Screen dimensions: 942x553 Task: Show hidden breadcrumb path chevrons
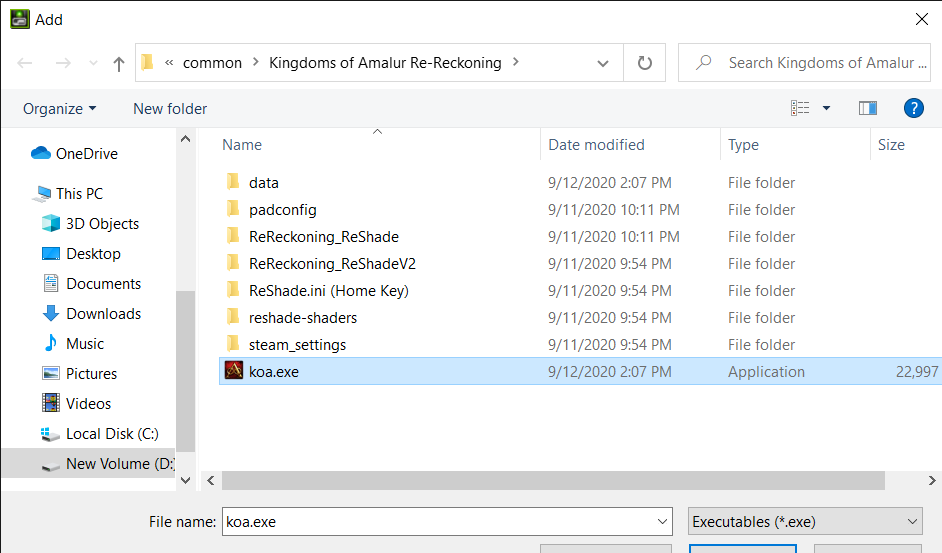click(169, 62)
